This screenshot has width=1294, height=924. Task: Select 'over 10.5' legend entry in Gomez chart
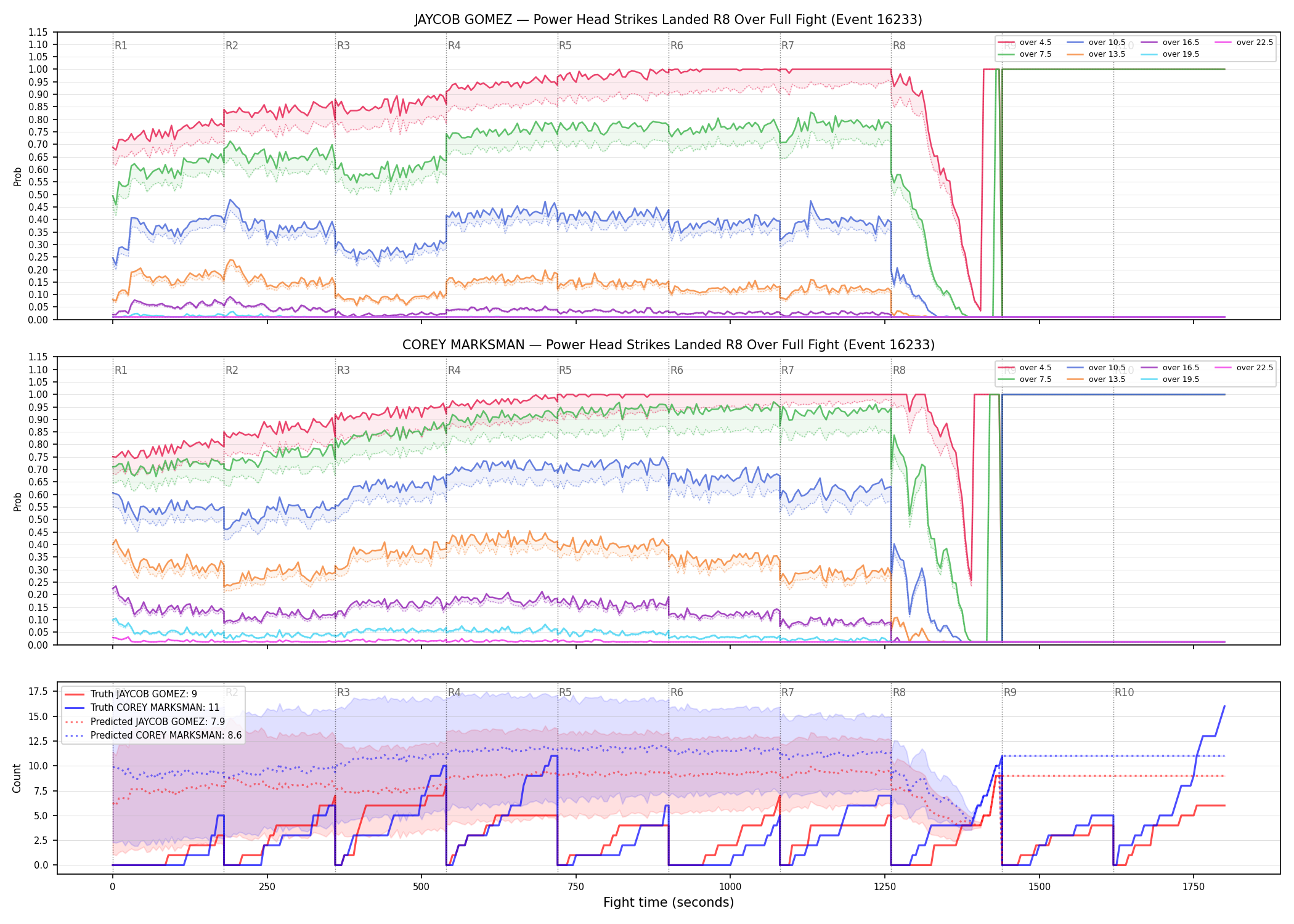pos(1096,43)
